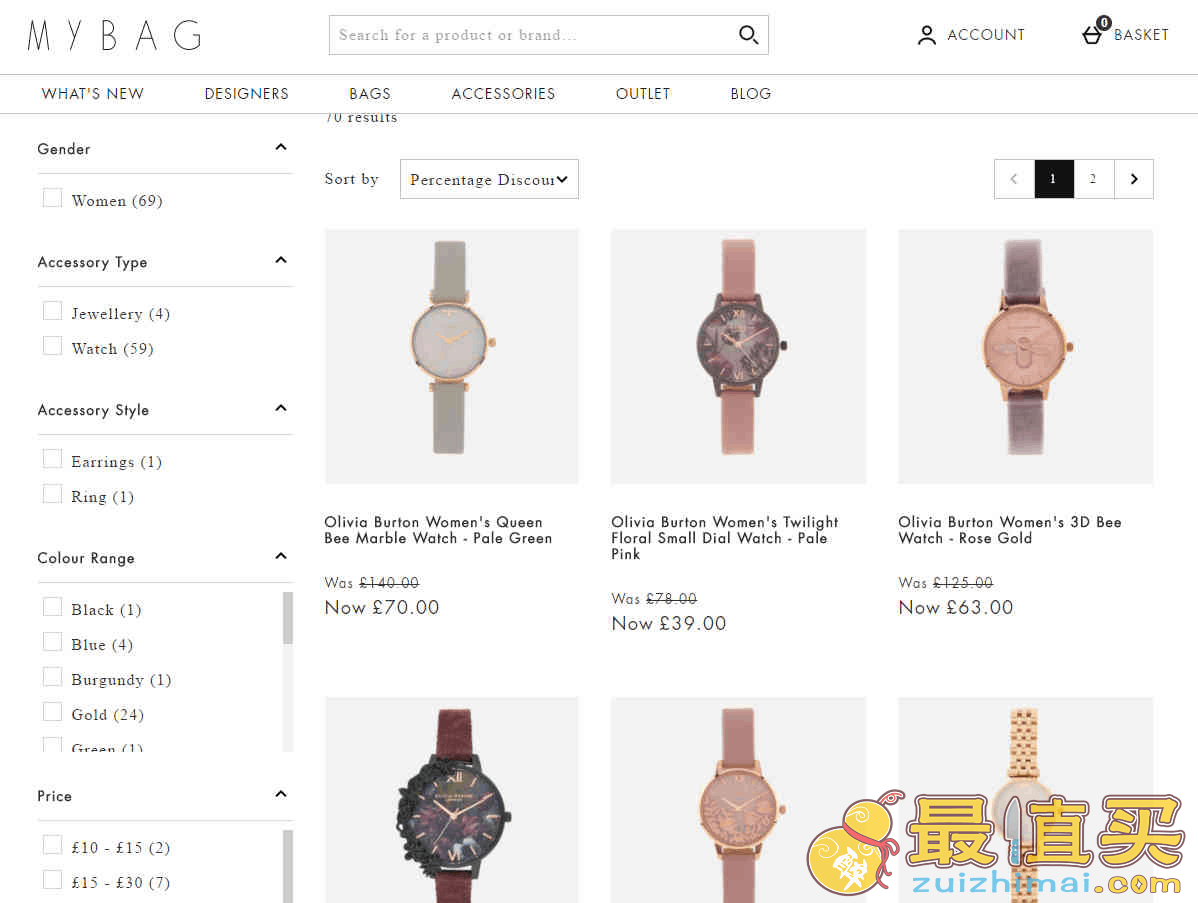Click the Was £140.00 price text
1198x903 pixels.
(371, 583)
